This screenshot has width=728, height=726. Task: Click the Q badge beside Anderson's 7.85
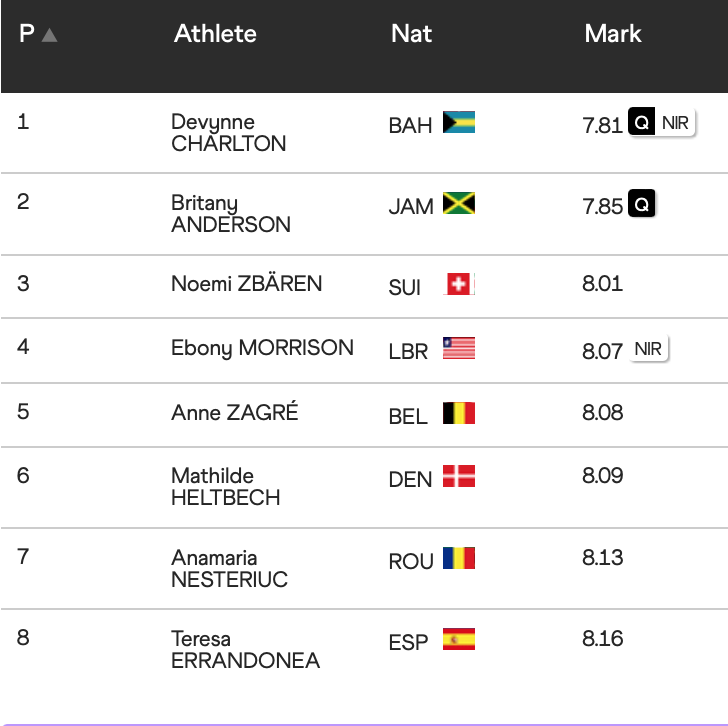(641, 205)
